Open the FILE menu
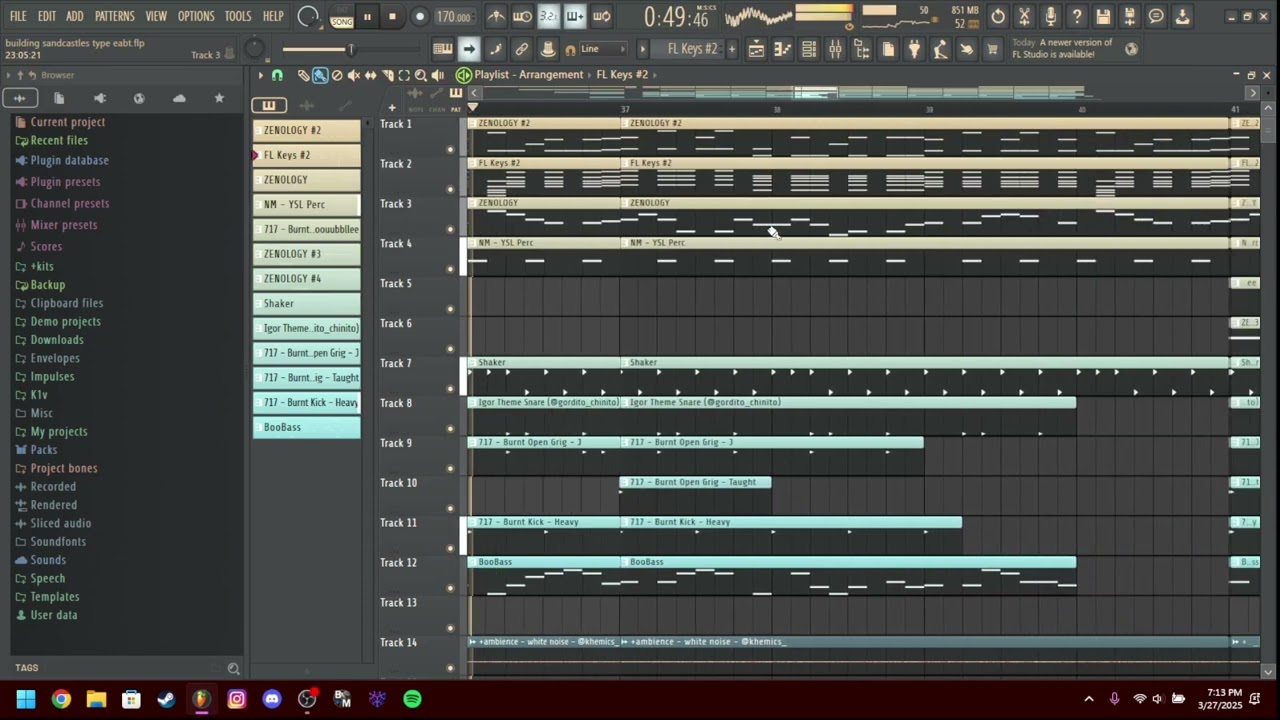Screen dimensions: 1280x720 18,16
